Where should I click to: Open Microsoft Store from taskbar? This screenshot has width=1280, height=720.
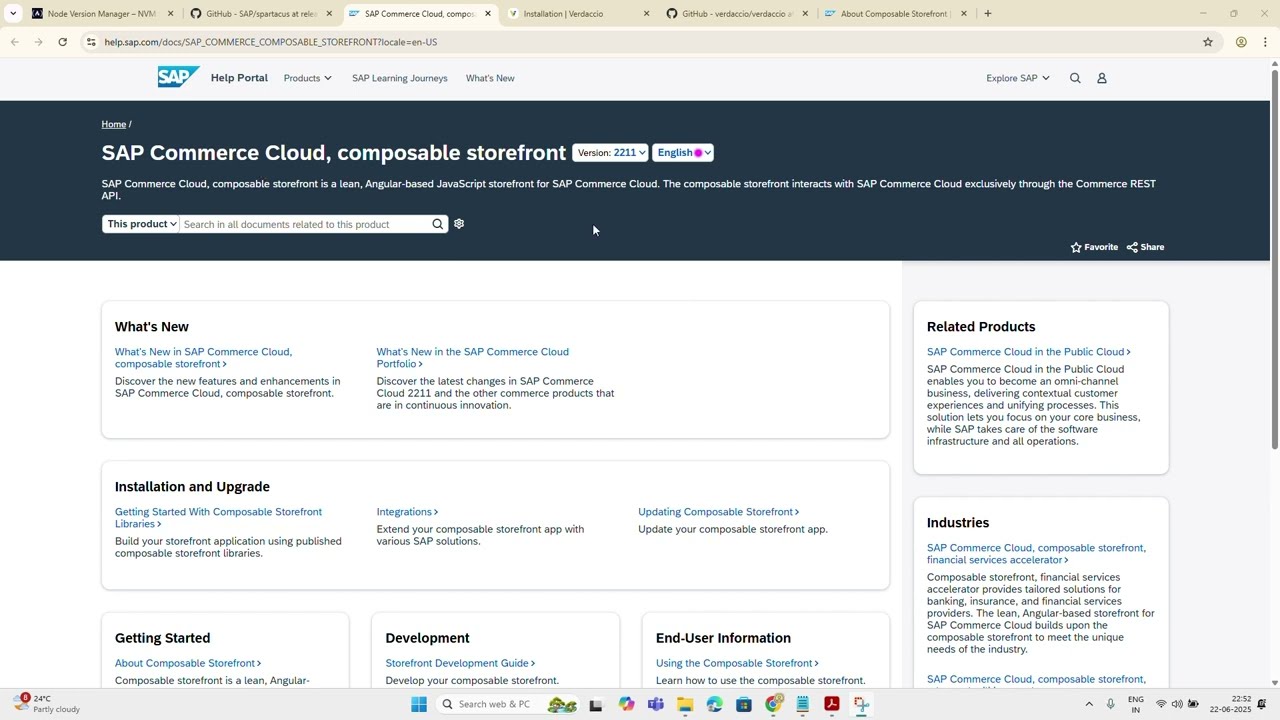744,705
